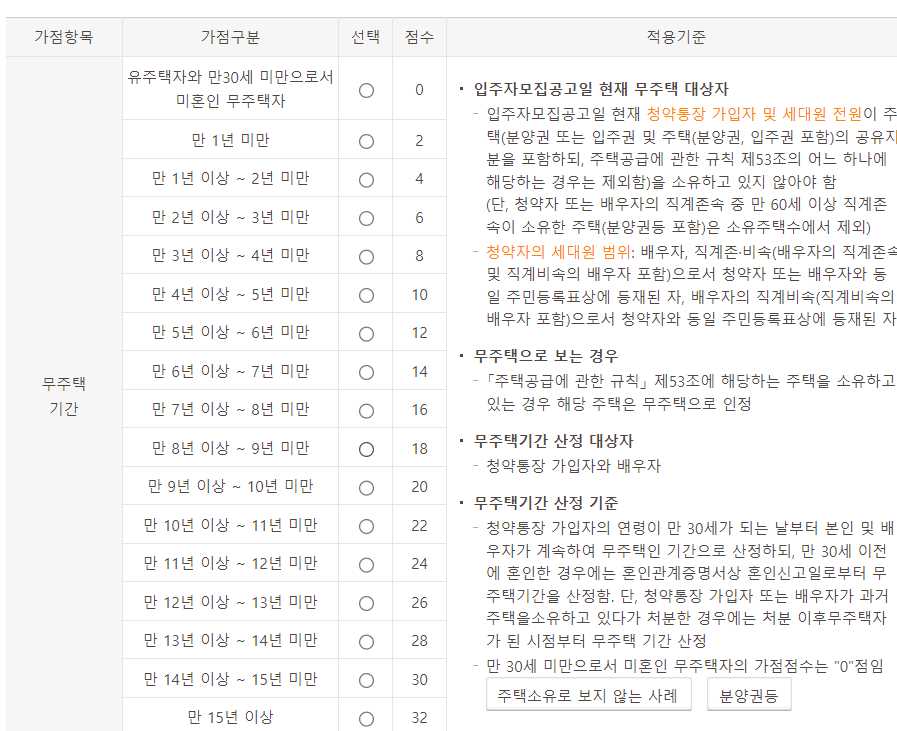This screenshot has width=897, height=731.
Task: Click the 분양권등 button
Action: point(749,695)
